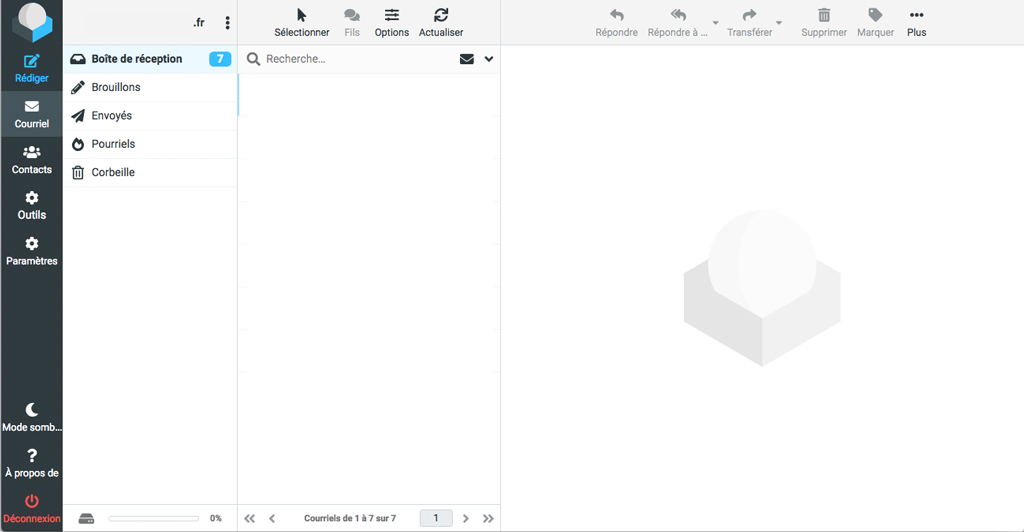Open the Contacts section
This screenshot has height=532, width=1024.
coord(31,160)
